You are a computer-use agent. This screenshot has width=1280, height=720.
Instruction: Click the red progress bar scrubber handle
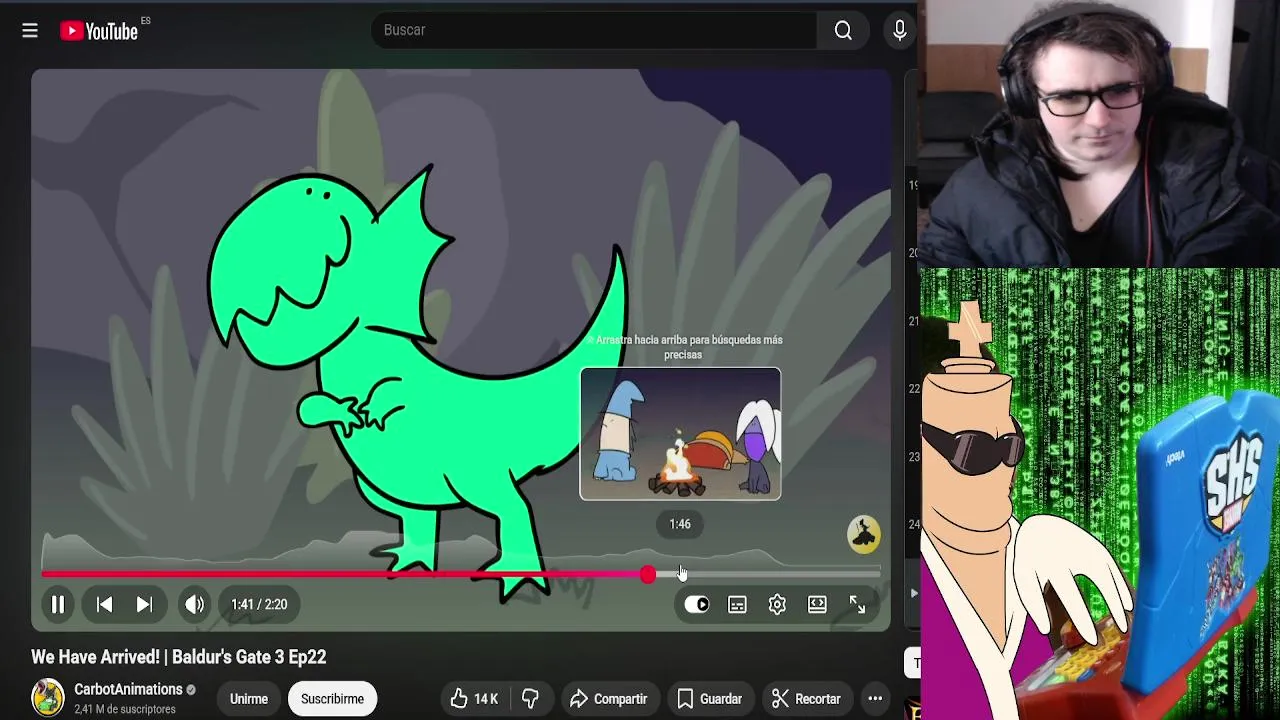click(x=648, y=574)
